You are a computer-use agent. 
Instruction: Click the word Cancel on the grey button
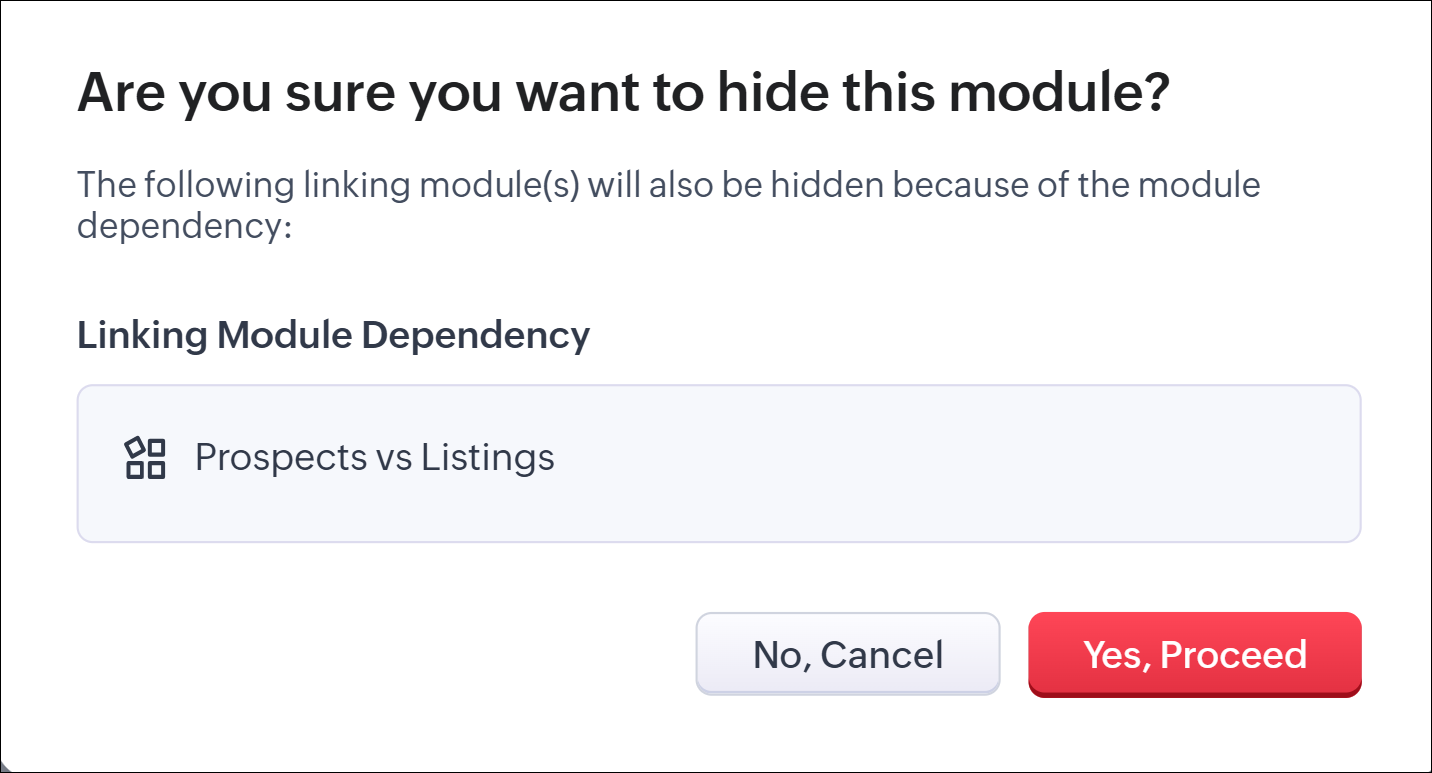884,654
